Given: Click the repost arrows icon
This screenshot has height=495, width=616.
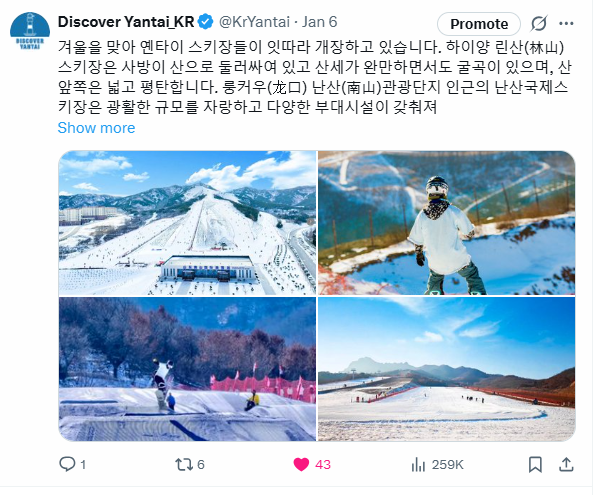Looking at the screenshot, I should tap(184, 464).
